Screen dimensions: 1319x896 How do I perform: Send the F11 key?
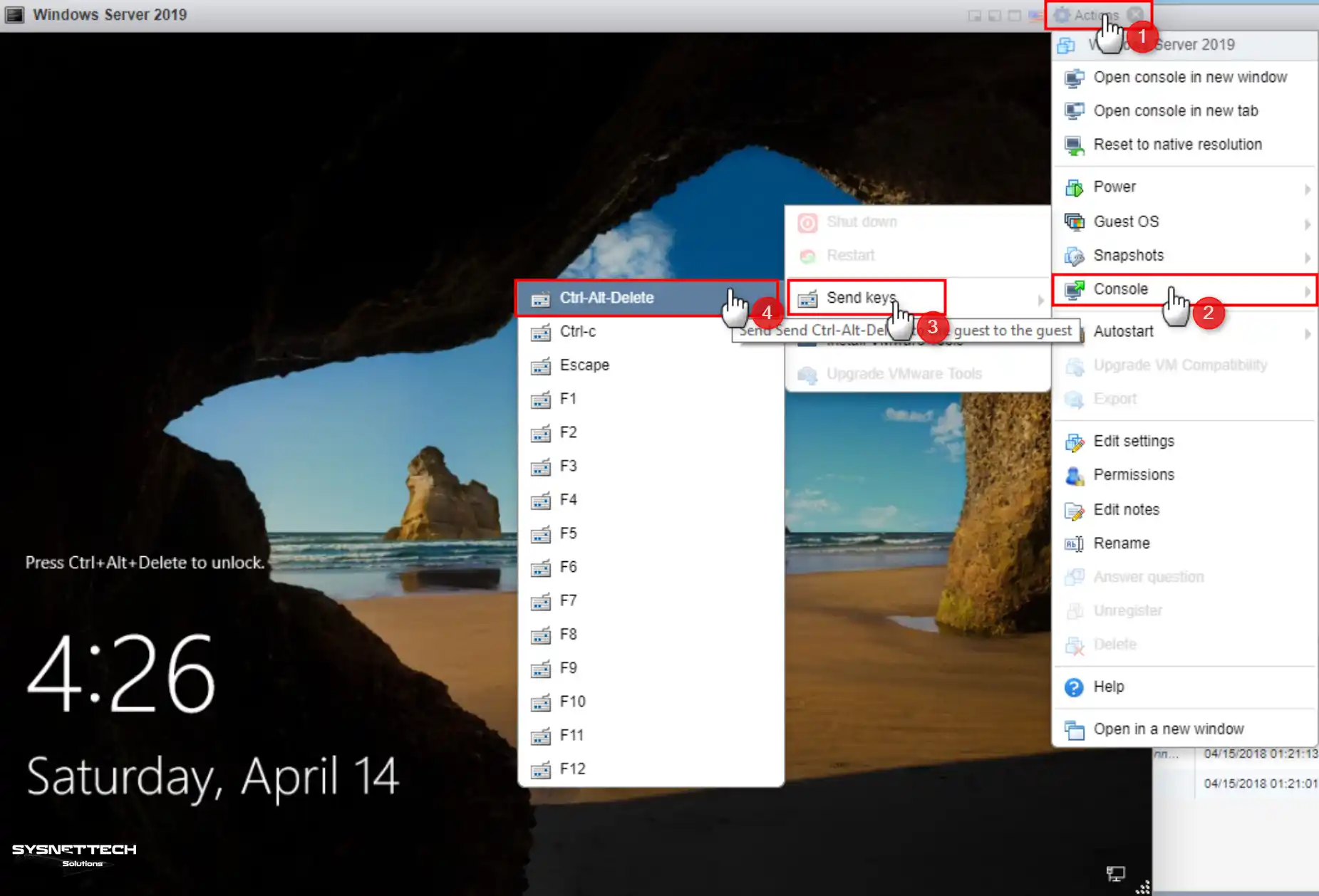(651, 735)
